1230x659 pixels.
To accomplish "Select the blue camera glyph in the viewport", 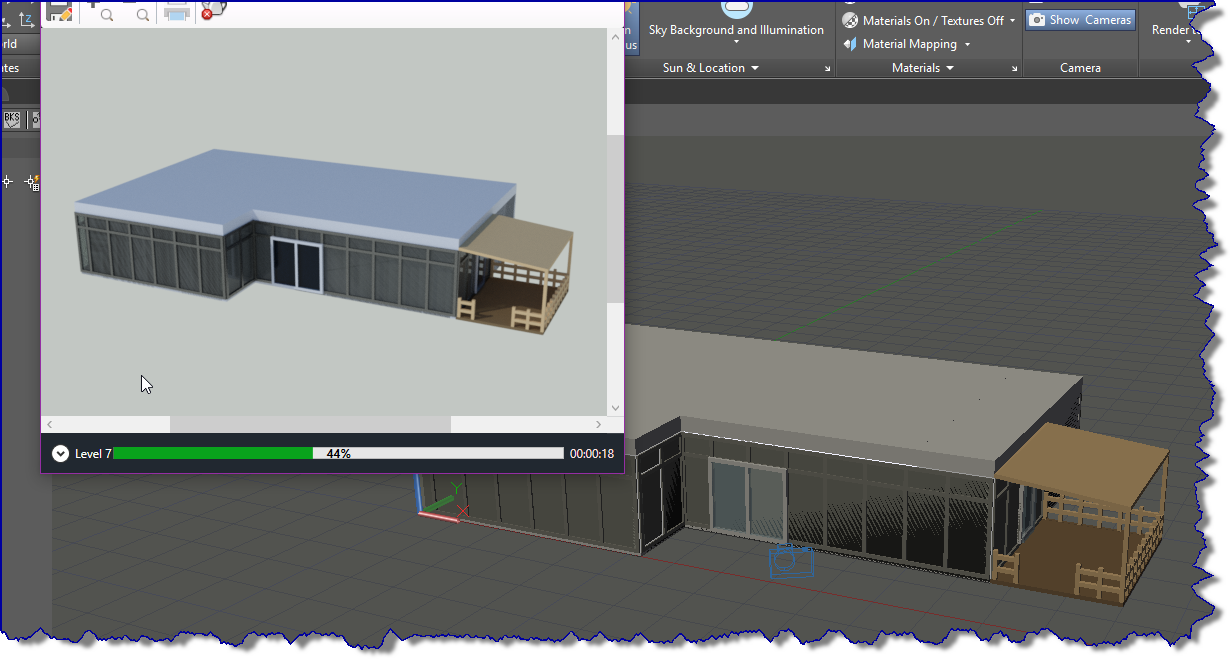I will [x=791, y=561].
